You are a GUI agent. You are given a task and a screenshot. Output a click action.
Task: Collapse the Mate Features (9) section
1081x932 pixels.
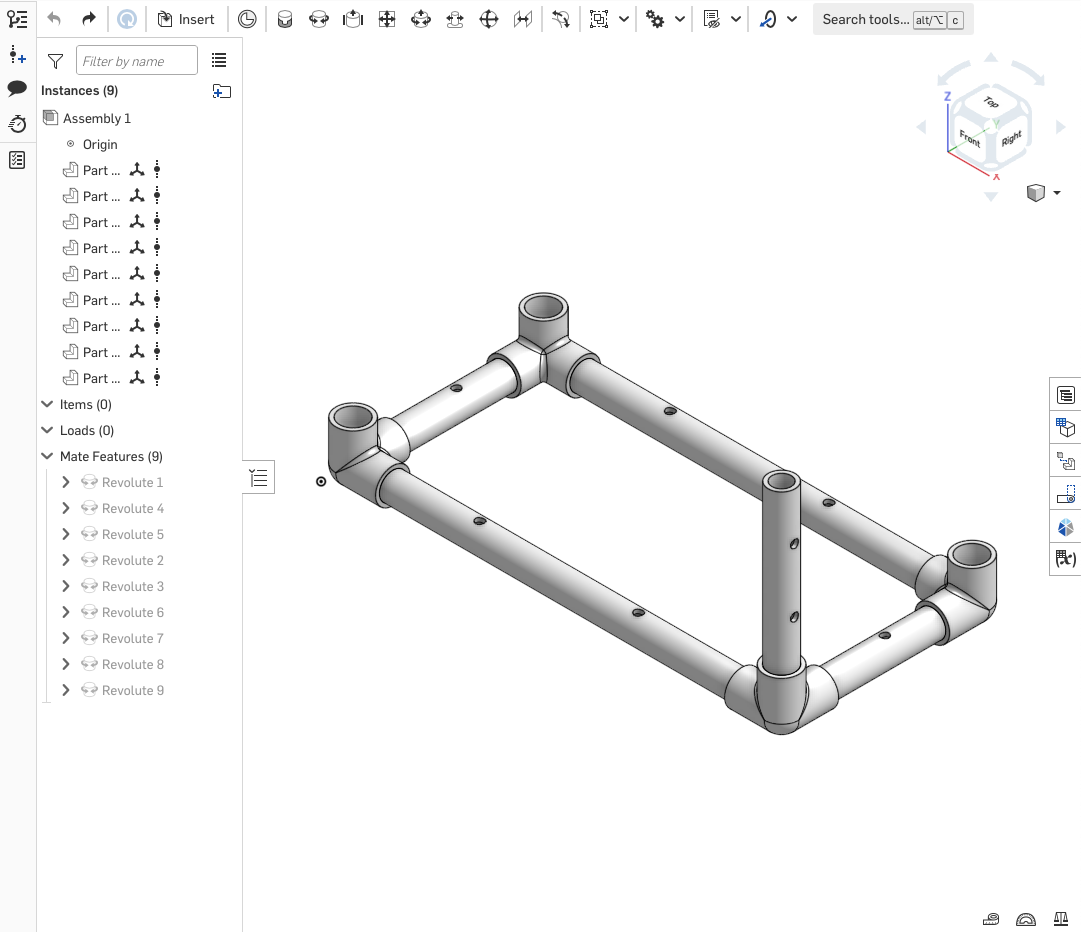[47, 456]
